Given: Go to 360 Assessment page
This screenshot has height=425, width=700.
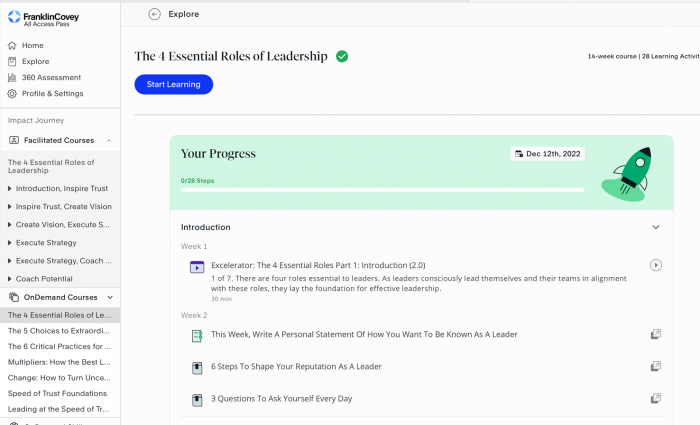Looking at the screenshot, I should click(43, 77).
